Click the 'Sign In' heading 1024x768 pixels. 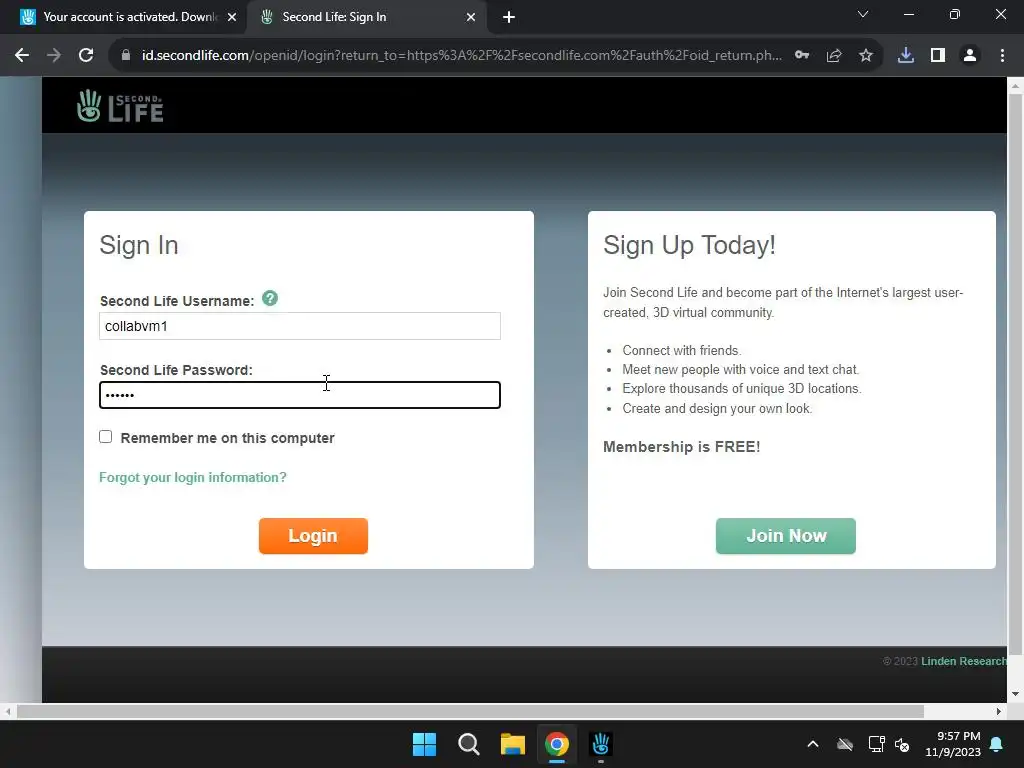point(139,246)
